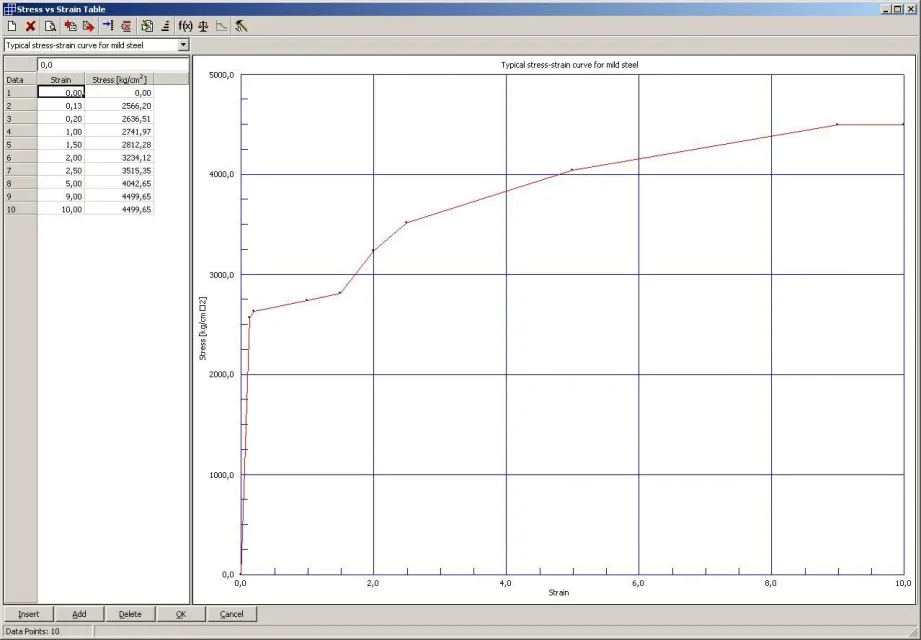Click the balance scales icon
Image resolution: width=921 pixels, height=640 pixels.
click(203, 26)
